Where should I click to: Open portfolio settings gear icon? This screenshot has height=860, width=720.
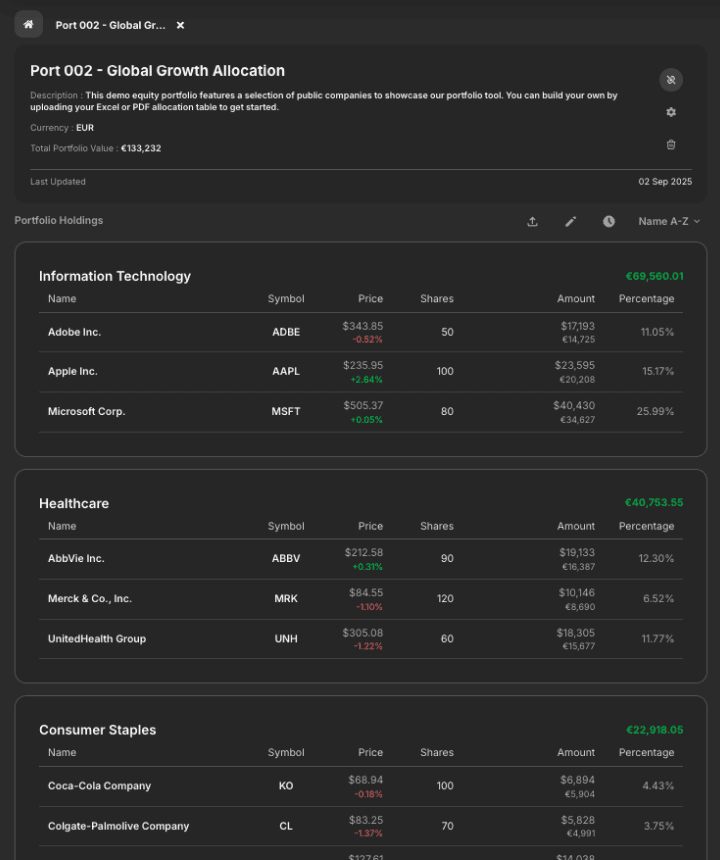click(671, 112)
